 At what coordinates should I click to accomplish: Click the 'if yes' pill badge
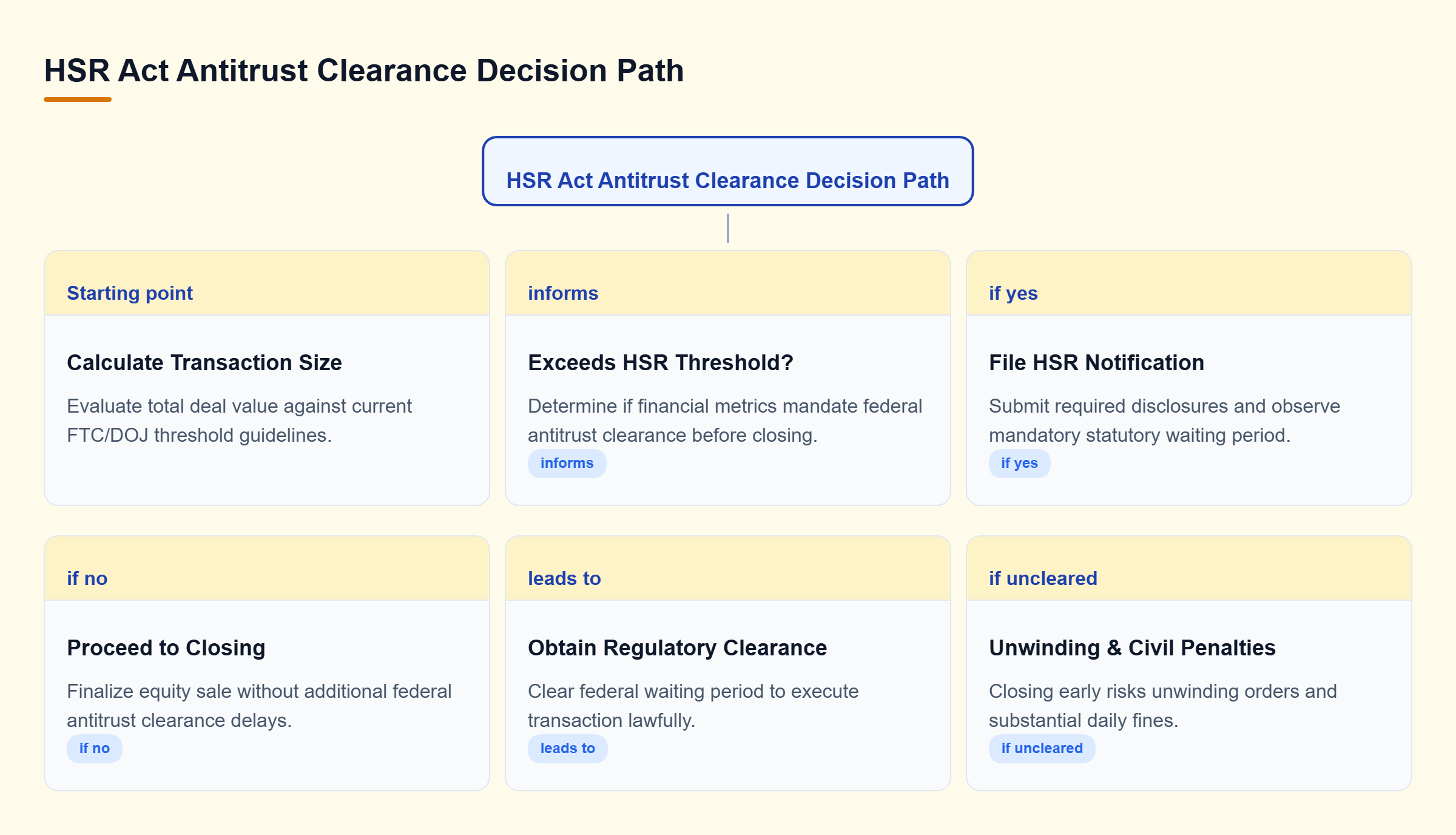pyautogui.click(x=1020, y=463)
